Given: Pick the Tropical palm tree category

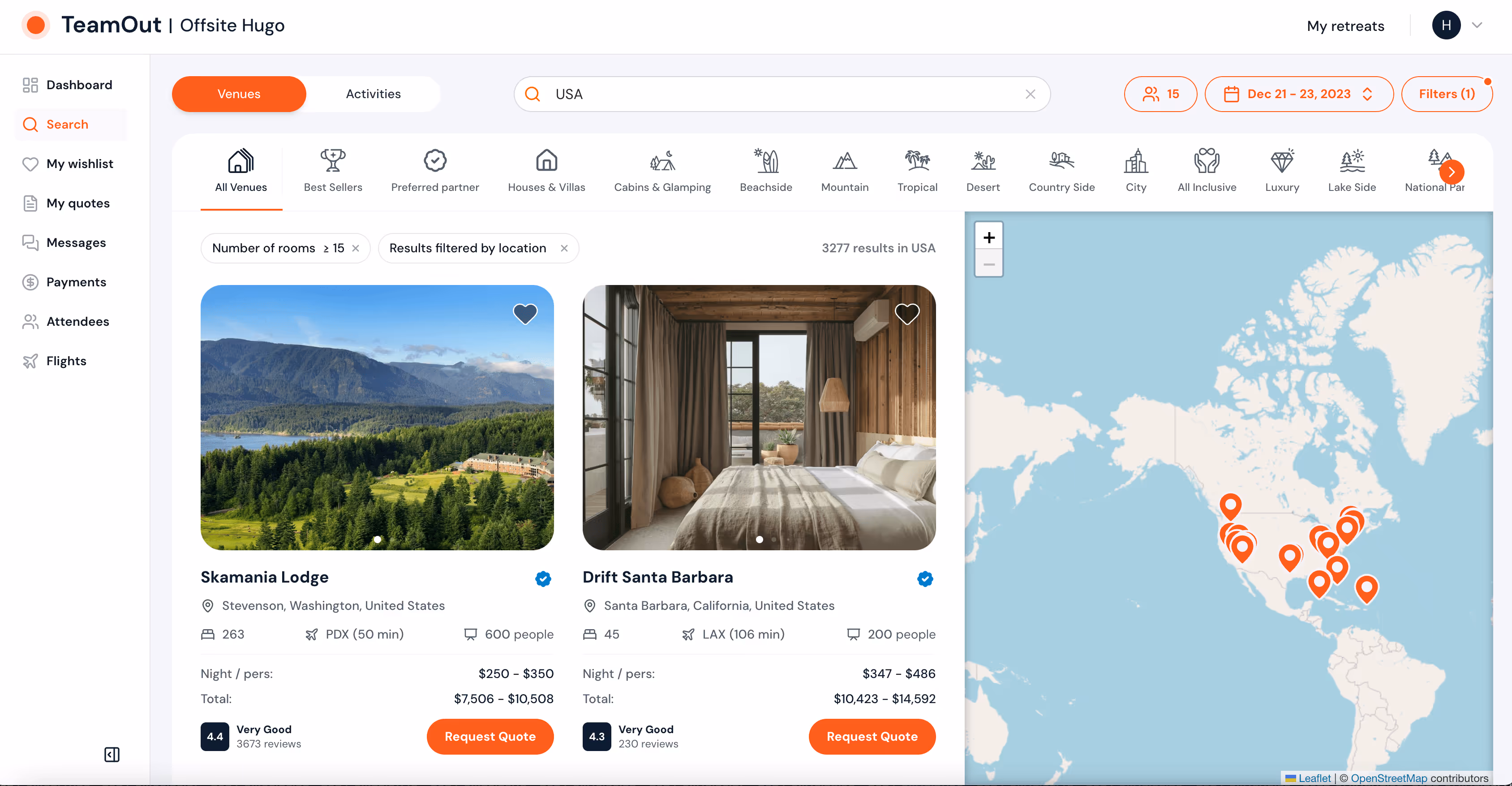Looking at the screenshot, I should tap(917, 161).
